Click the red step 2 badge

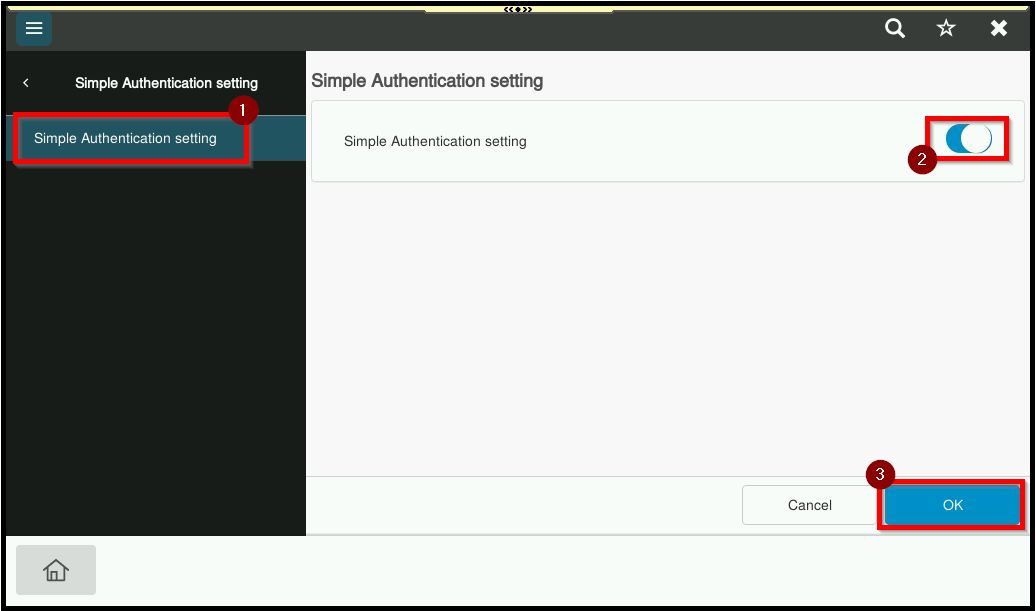point(922,159)
